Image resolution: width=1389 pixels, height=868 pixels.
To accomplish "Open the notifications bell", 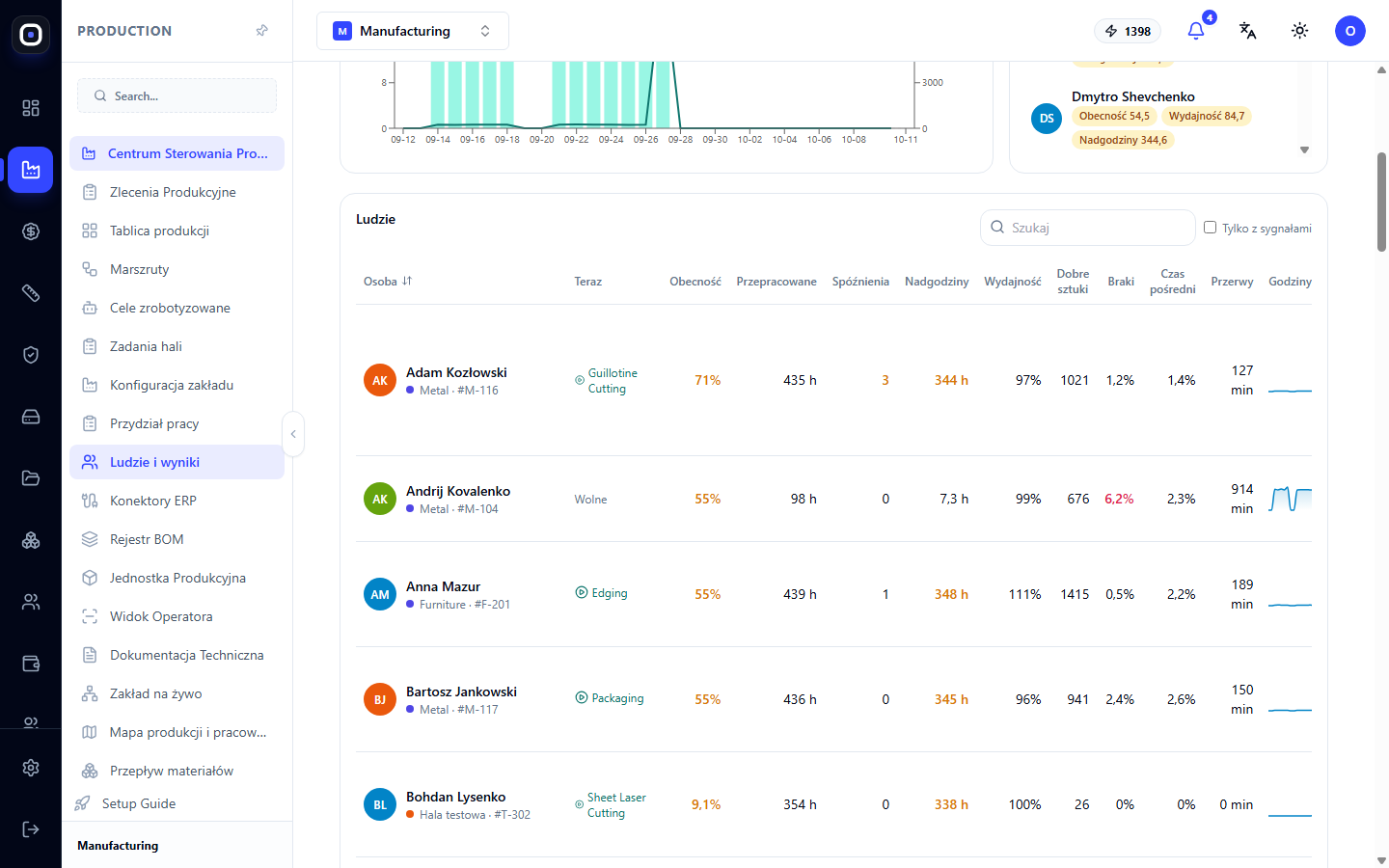I will click(x=1196, y=31).
